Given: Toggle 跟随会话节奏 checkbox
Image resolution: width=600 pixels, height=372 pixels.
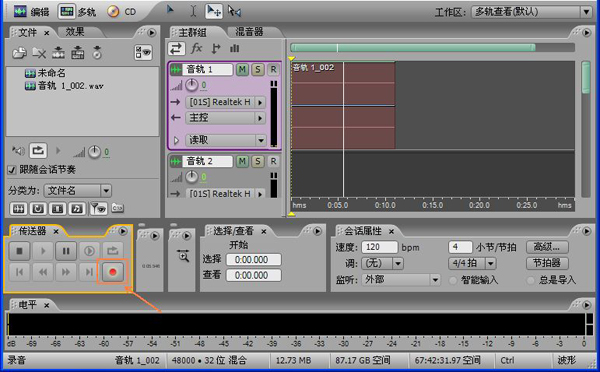Looking at the screenshot, I should pyautogui.click(x=12, y=170).
